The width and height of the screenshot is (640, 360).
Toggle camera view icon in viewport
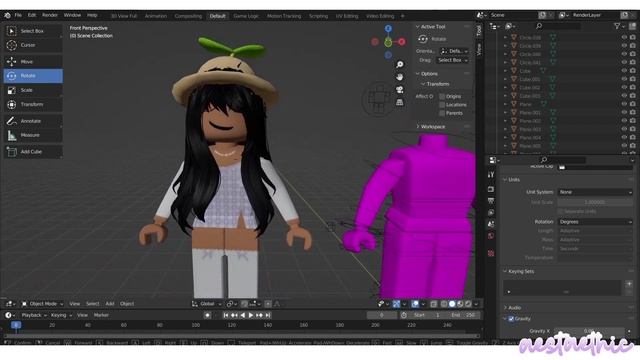tap(400, 90)
